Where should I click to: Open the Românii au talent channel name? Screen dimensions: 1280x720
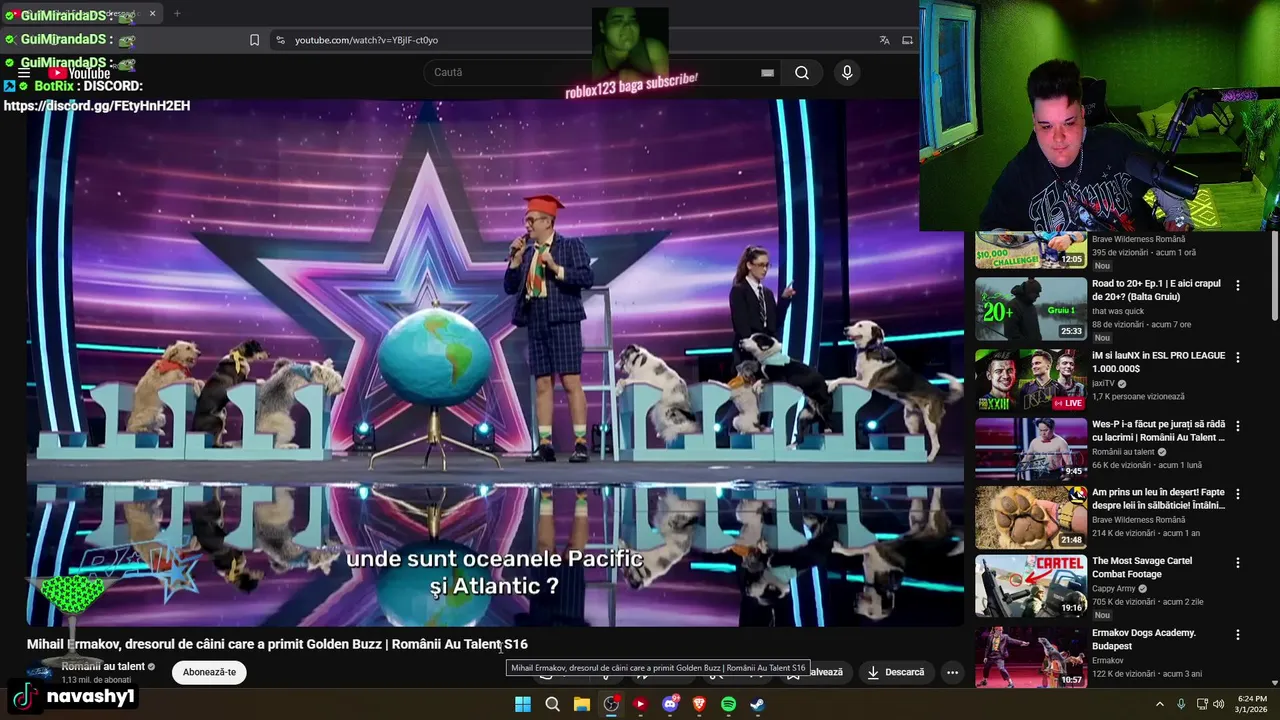(x=103, y=666)
